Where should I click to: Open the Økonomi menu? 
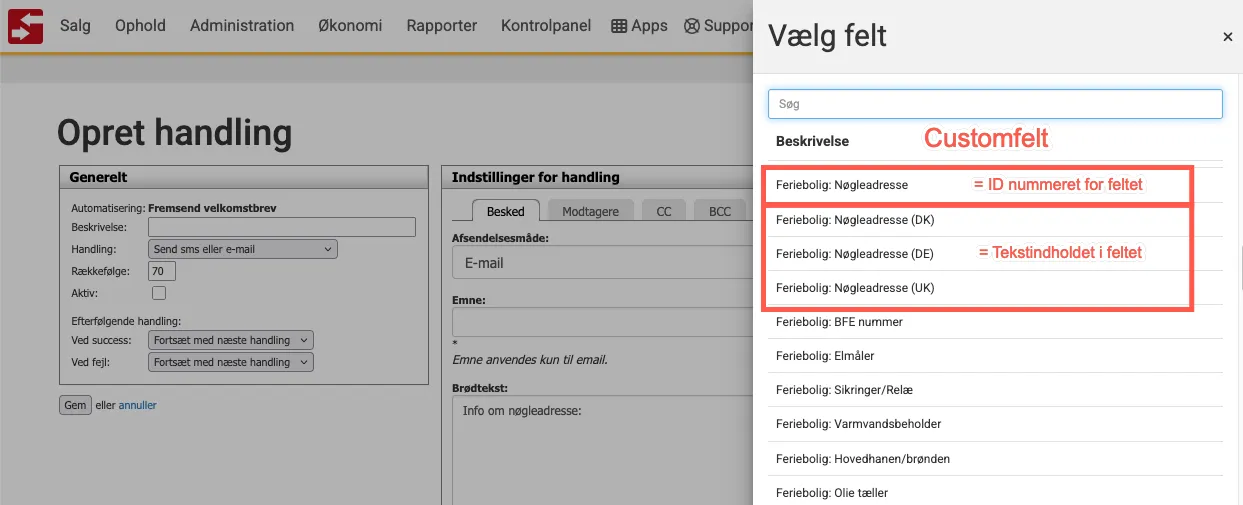coord(350,26)
